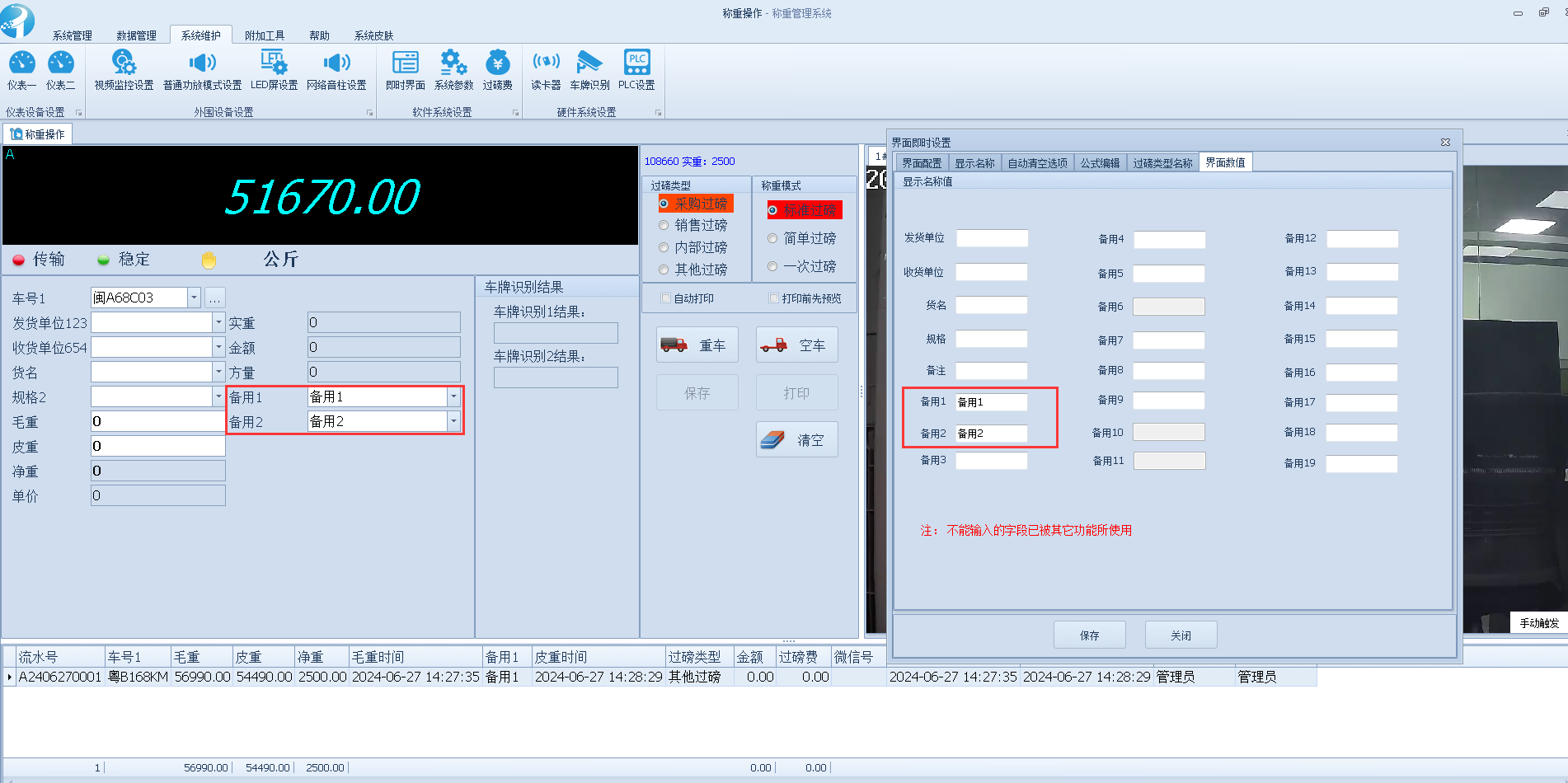This screenshot has width=1568, height=783.
Task: Select 简单过磅 weighing mode
Action: click(802, 238)
